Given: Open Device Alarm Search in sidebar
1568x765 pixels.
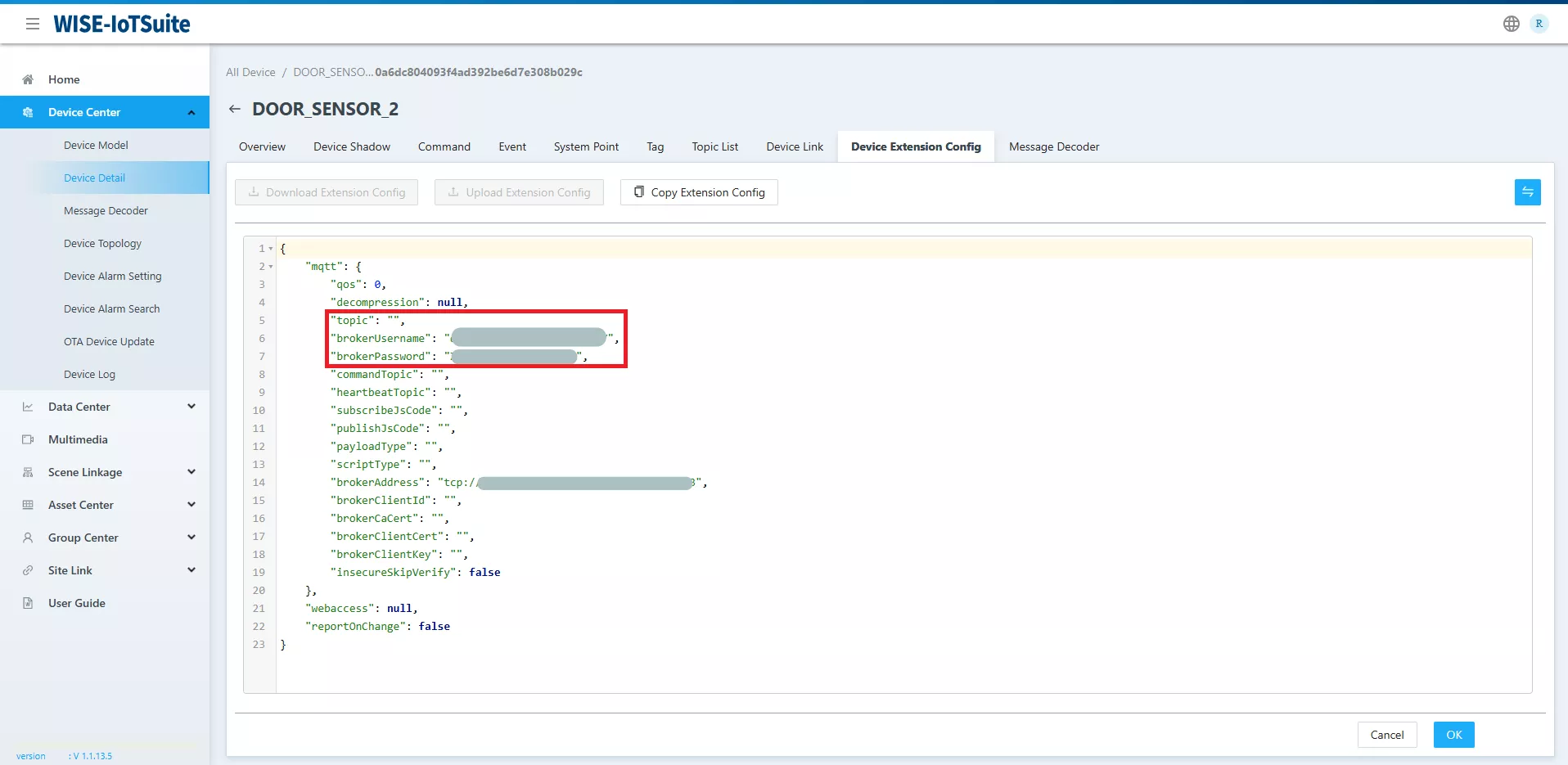Looking at the screenshot, I should click(x=111, y=308).
